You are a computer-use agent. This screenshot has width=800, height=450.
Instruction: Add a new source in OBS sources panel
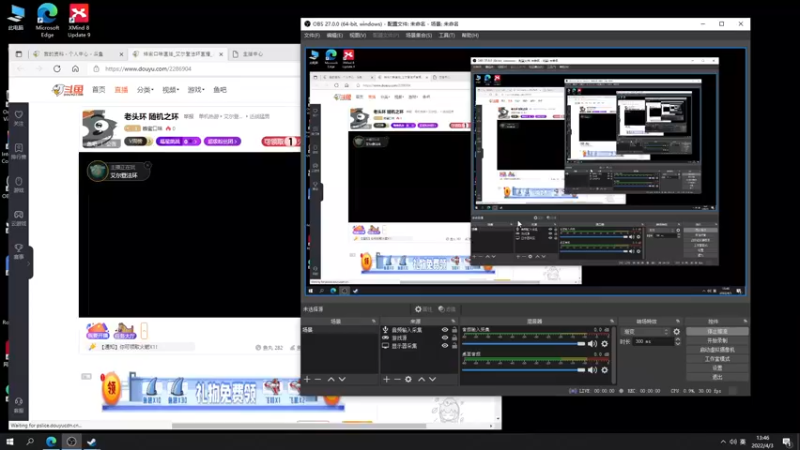pos(386,379)
